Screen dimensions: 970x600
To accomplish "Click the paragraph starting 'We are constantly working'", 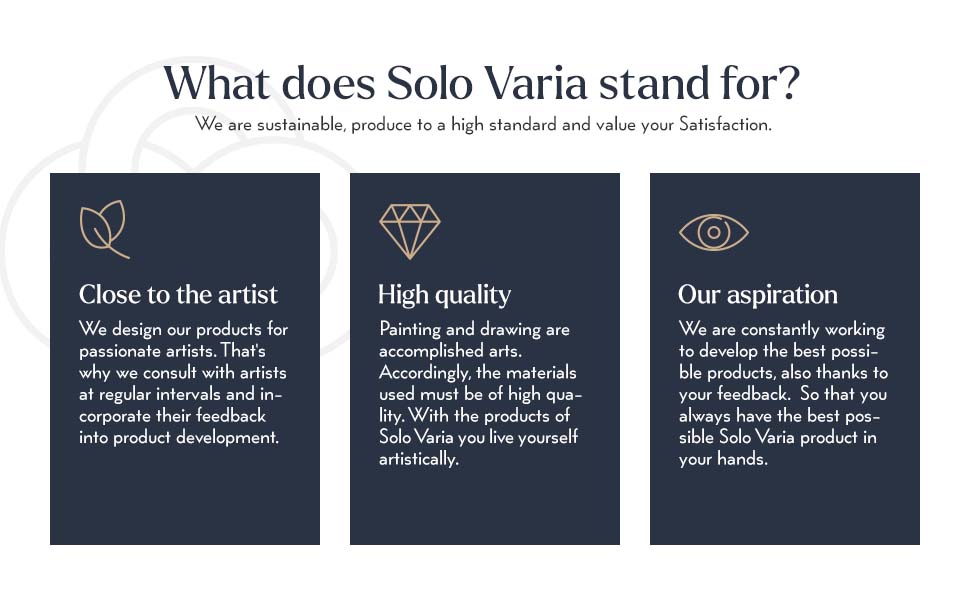I will point(783,394).
